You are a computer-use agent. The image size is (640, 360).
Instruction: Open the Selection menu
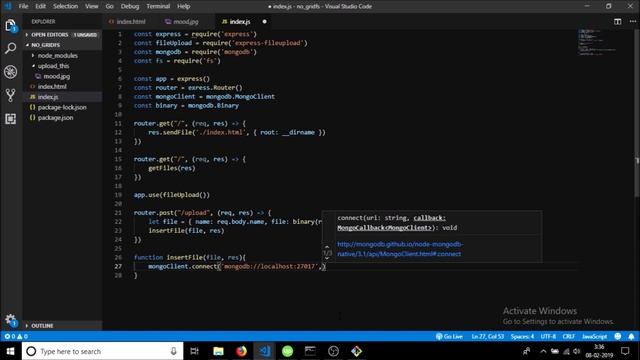point(65,6)
